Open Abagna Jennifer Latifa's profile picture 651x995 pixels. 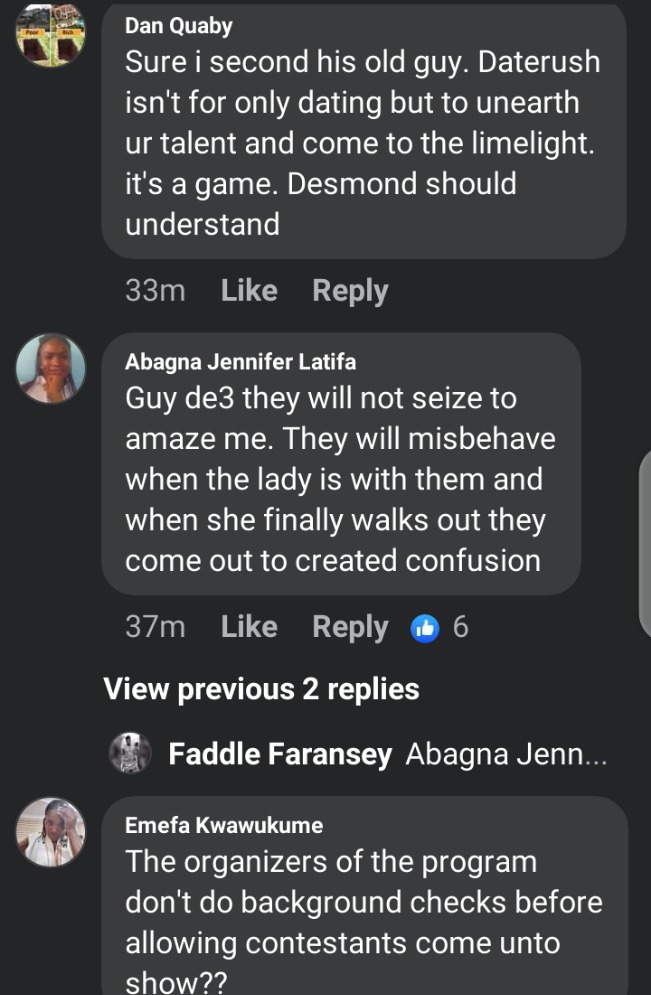tap(51, 369)
